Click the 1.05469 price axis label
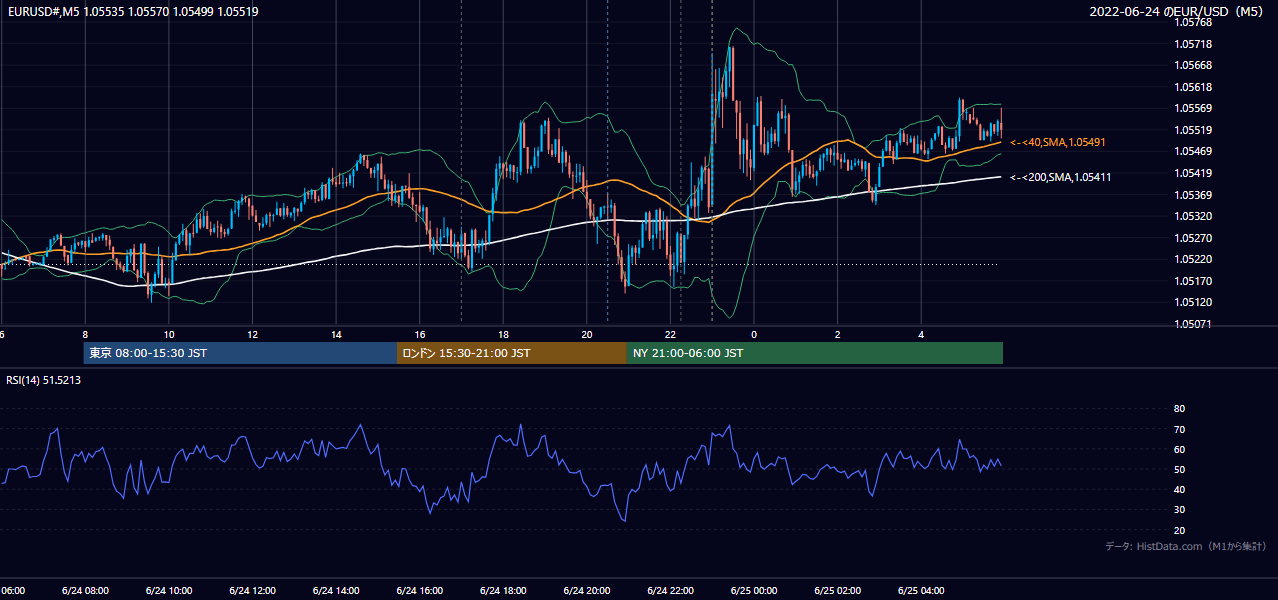The height and width of the screenshot is (600, 1278). click(1194, 151)
